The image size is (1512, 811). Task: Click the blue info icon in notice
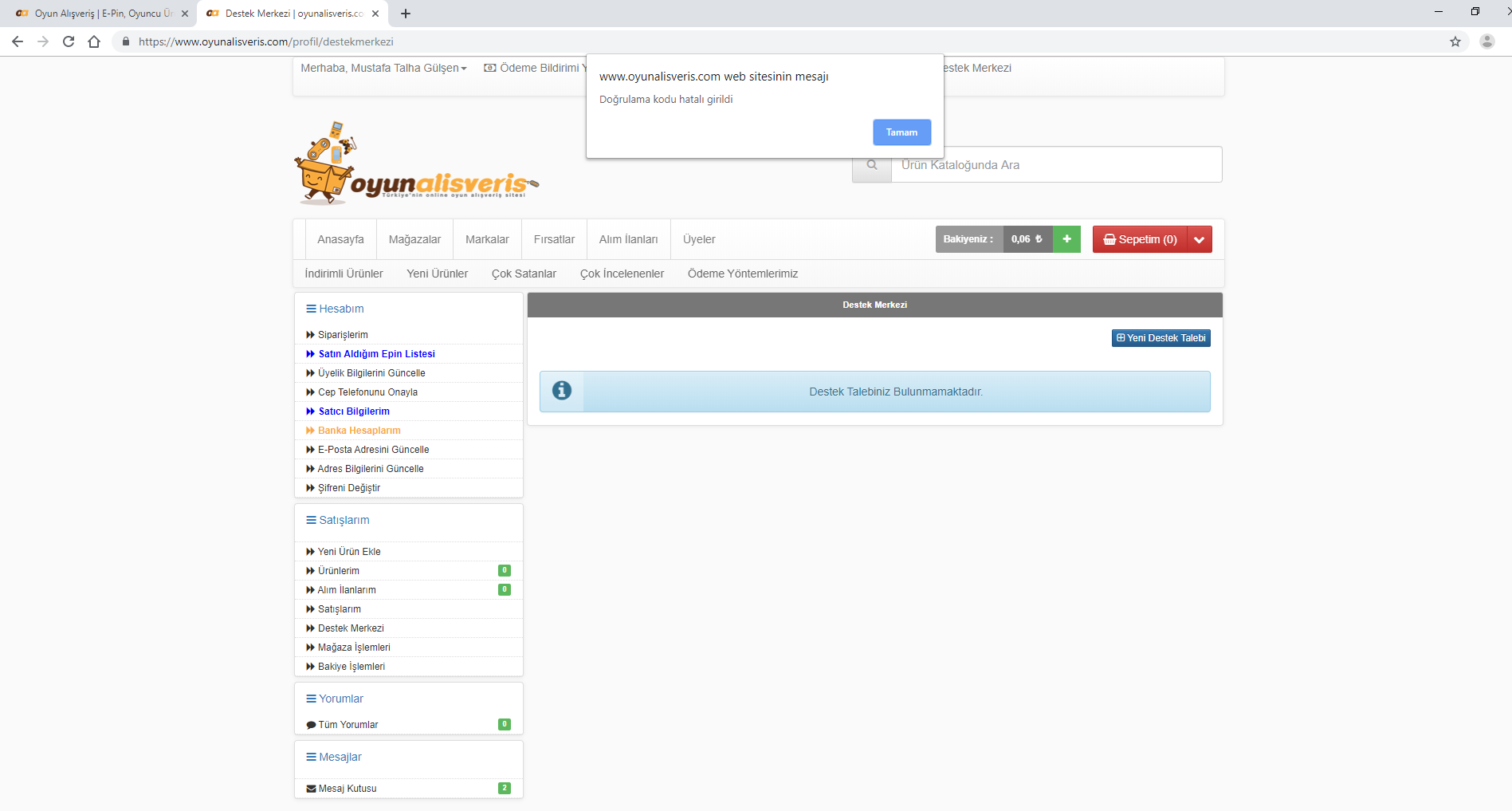coord(562,391)
